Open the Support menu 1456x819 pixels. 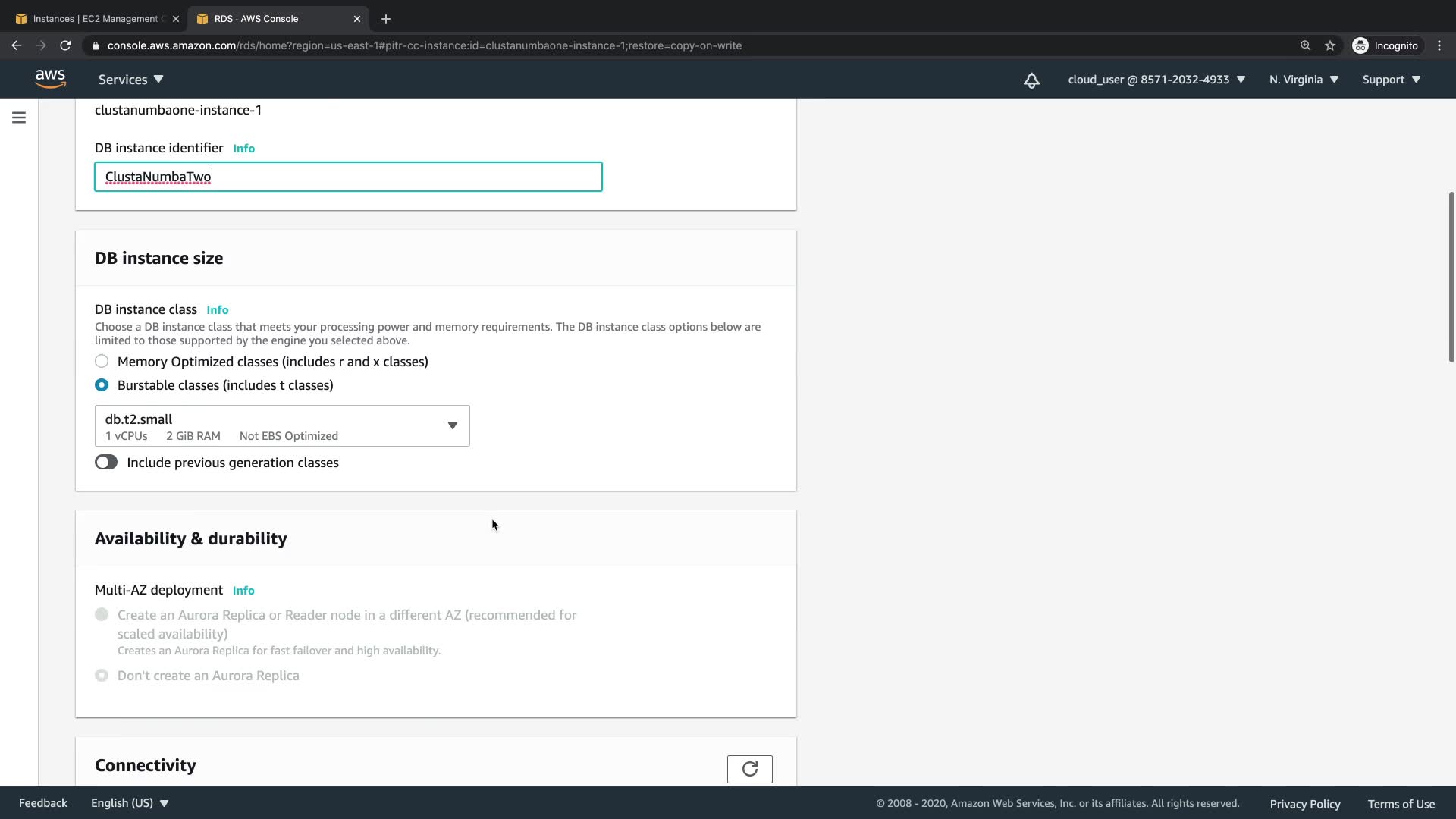coord(1391,80)
